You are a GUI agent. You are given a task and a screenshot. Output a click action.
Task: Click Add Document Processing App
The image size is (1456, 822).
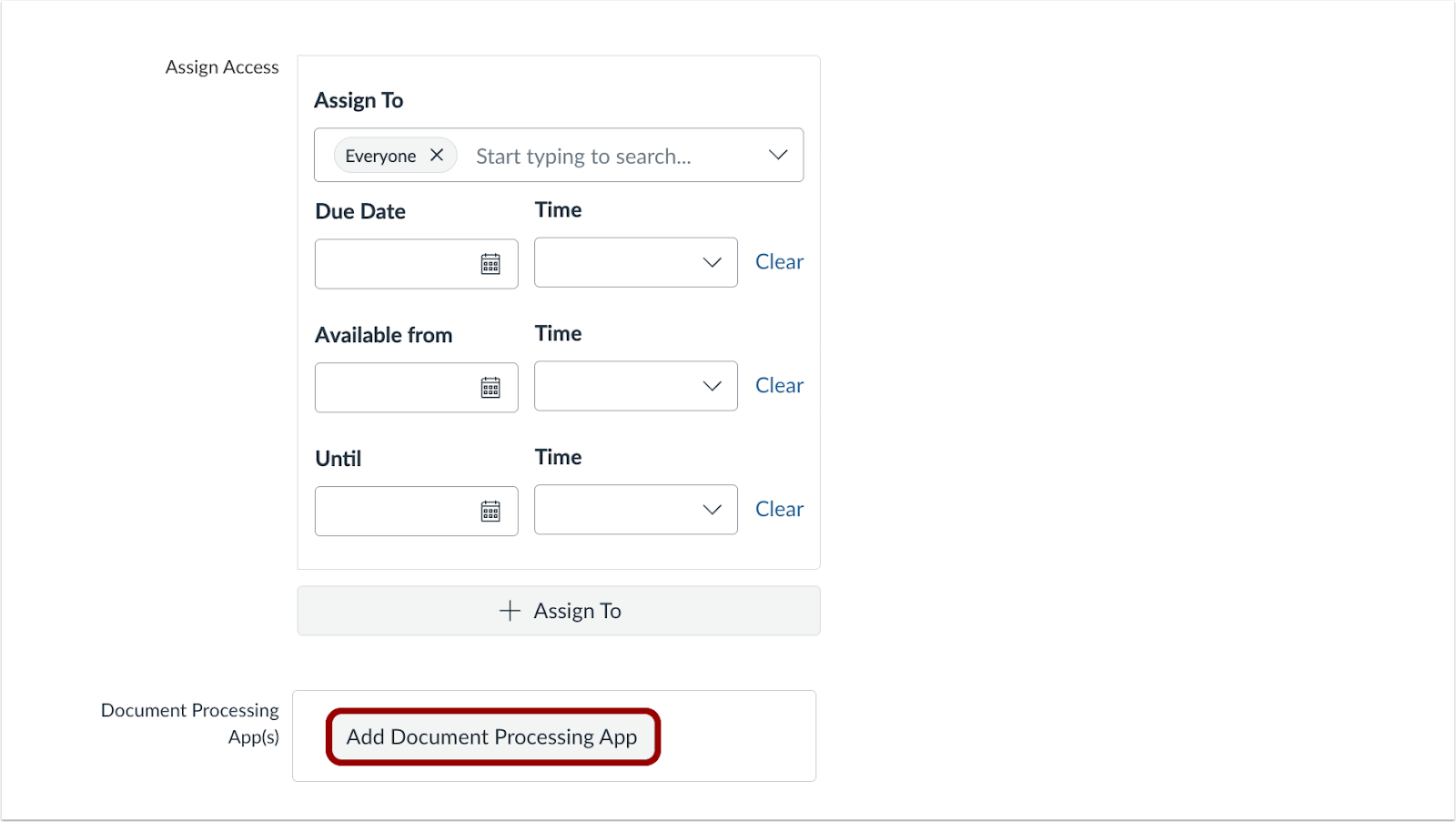point(491,736)
